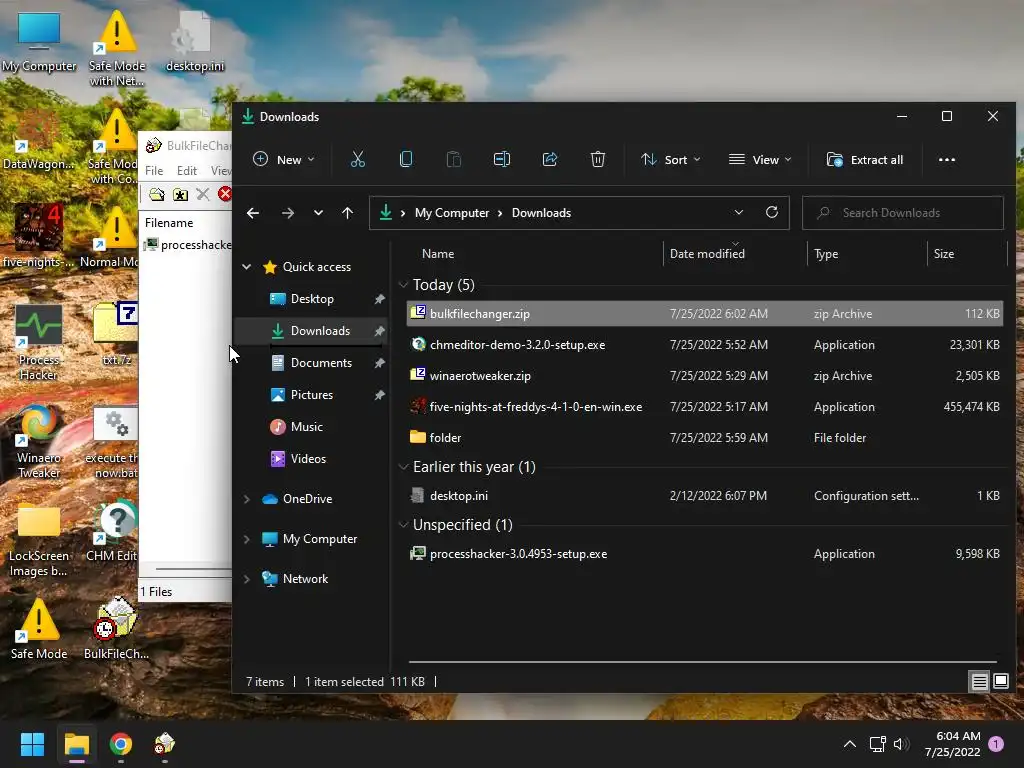The height and width of the screenshot is (768, 1024).
Task: Click the add files icon in BulkFileChanger toolbar
Action: click(x=157, y=194)
